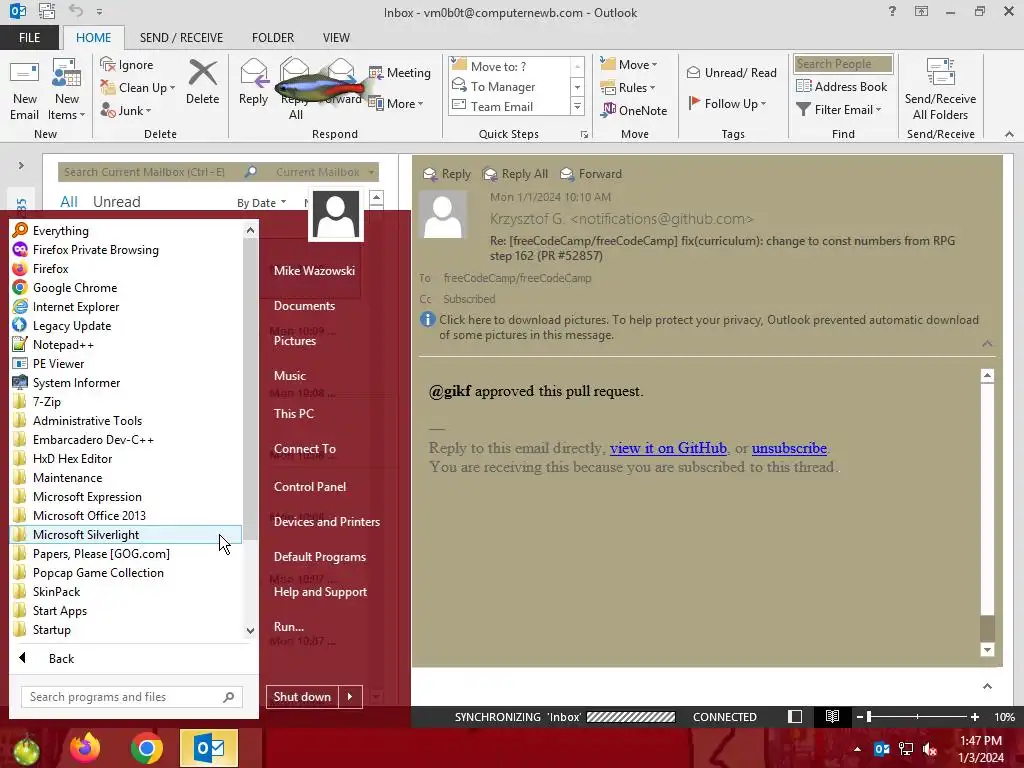Open Firefox from the taskbar

[86, 748]
